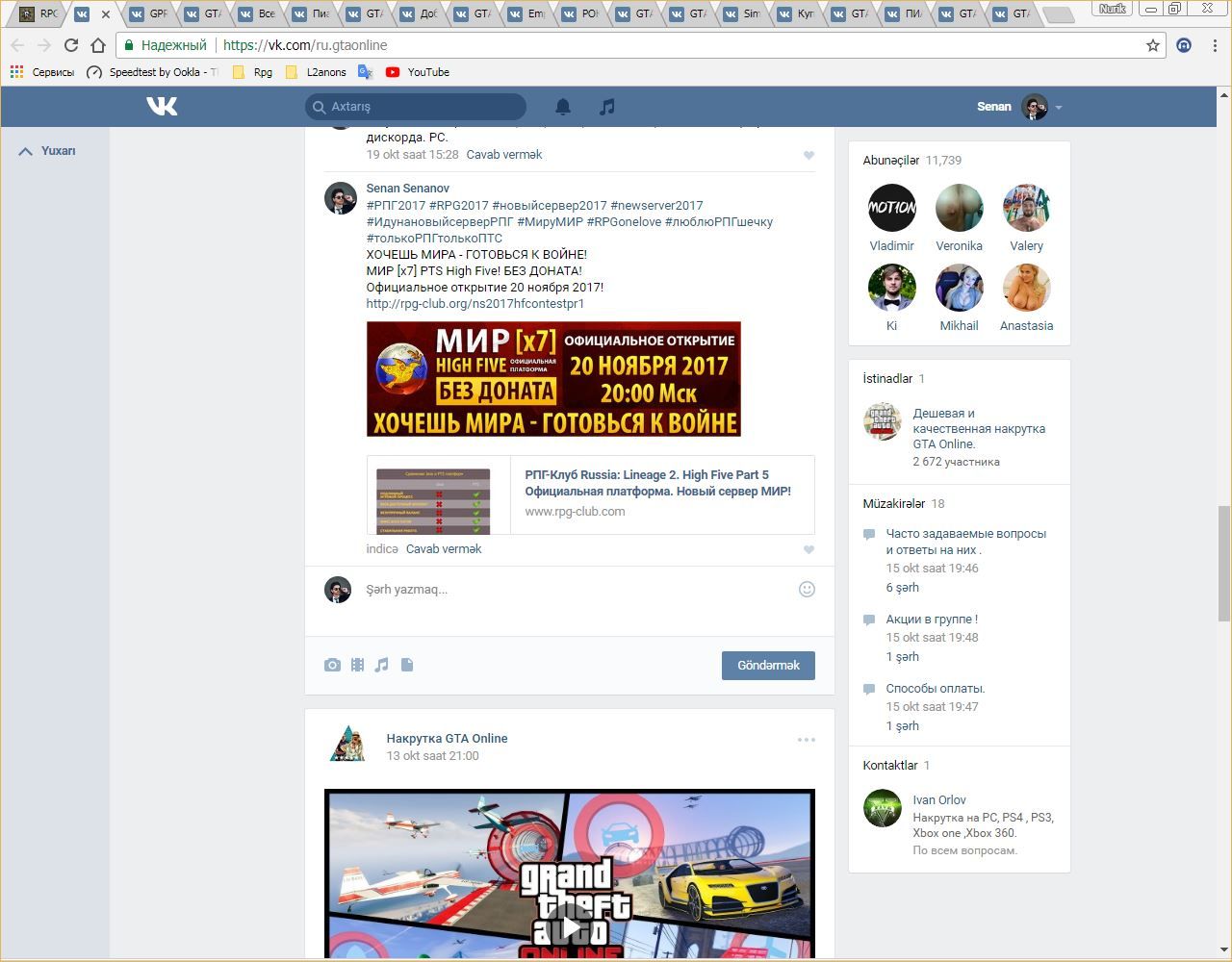Switch to the GPF browser tab
The width and height of the screenshot is (1232, 962).
[x=148, y=13]
